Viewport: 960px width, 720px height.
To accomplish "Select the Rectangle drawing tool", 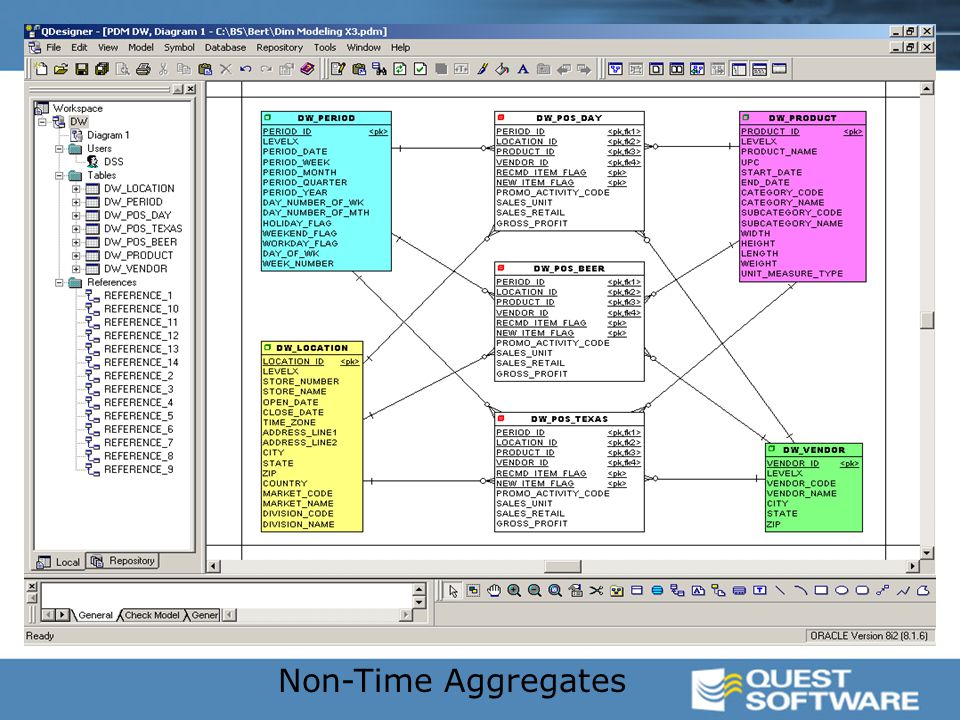I will pyautogui.click(x=821, y=591).
